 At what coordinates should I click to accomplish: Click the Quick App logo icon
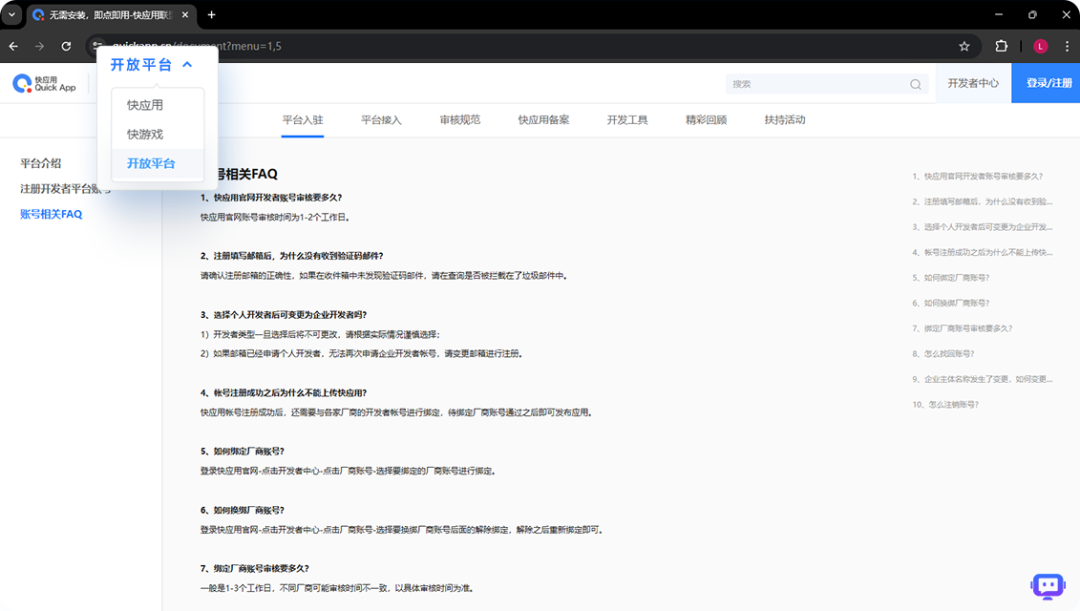coord(22,84)
